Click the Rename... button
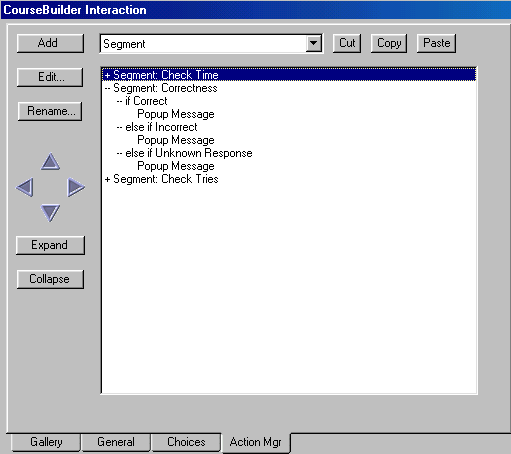Viewport: 511px width, 454px height. click(x=50, y=111)
